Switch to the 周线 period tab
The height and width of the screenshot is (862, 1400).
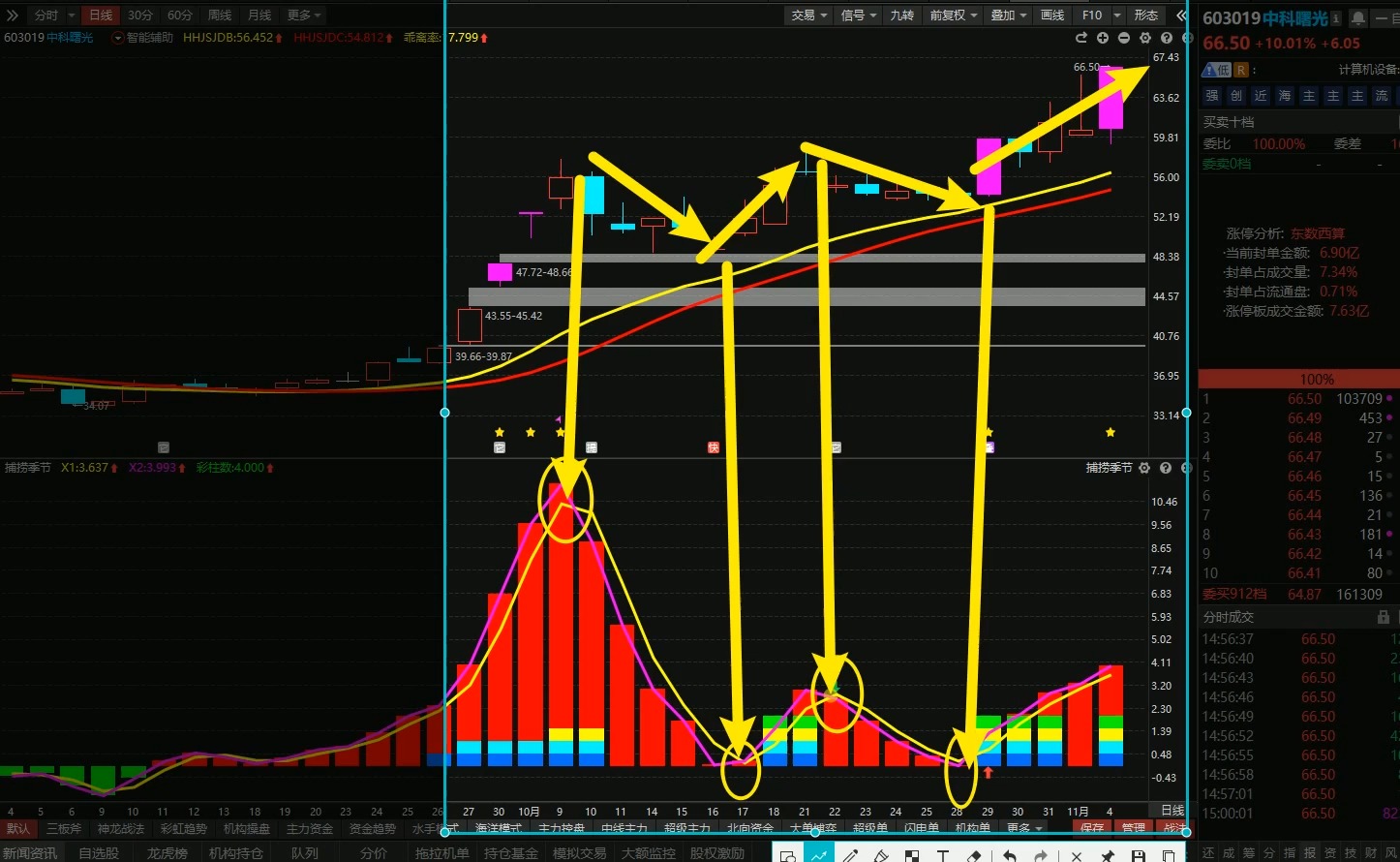pyautogui.click(x=220, y=15)
